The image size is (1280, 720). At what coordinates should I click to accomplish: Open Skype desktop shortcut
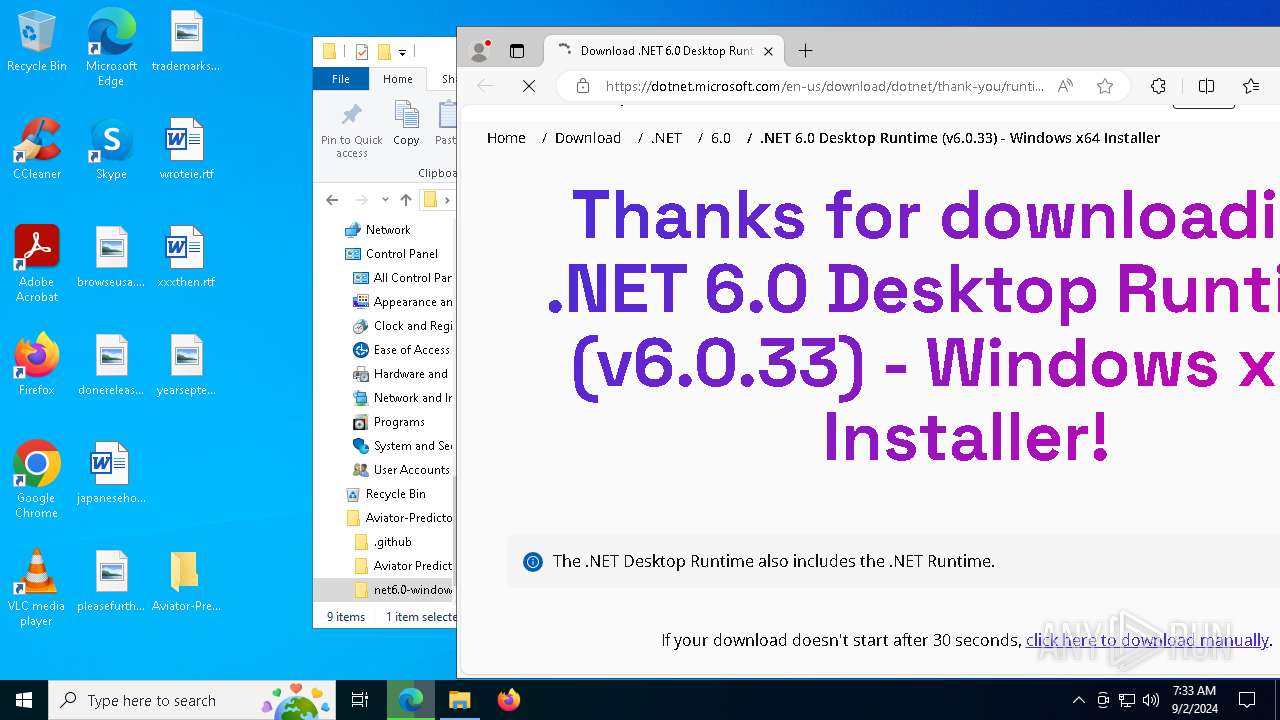point(111,149)
